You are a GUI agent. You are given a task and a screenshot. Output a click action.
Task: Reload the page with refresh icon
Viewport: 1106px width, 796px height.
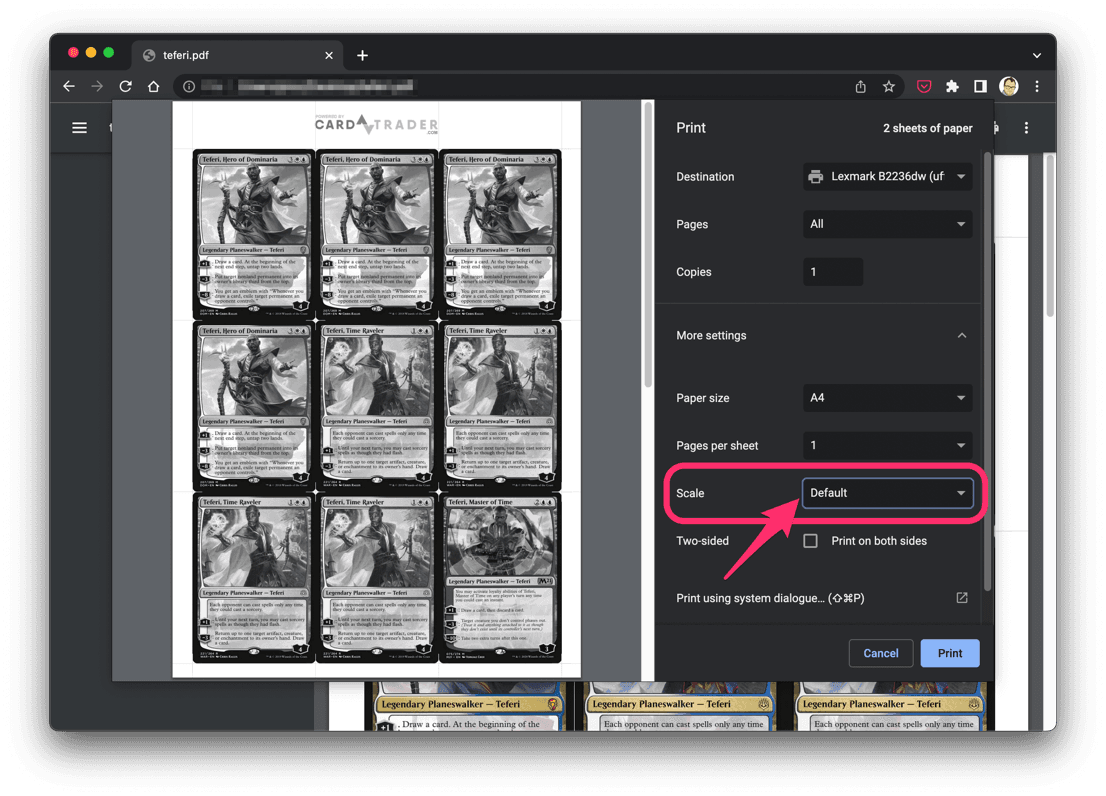[x=125, y=87]
